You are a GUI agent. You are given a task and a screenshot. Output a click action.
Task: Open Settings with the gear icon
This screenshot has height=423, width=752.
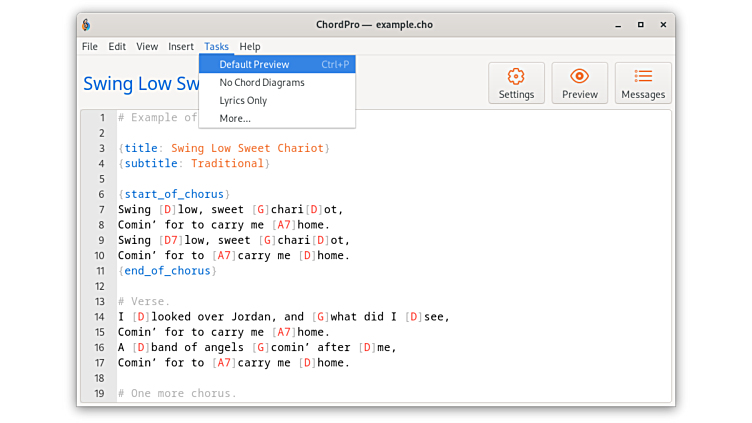[x=516, y=83]
